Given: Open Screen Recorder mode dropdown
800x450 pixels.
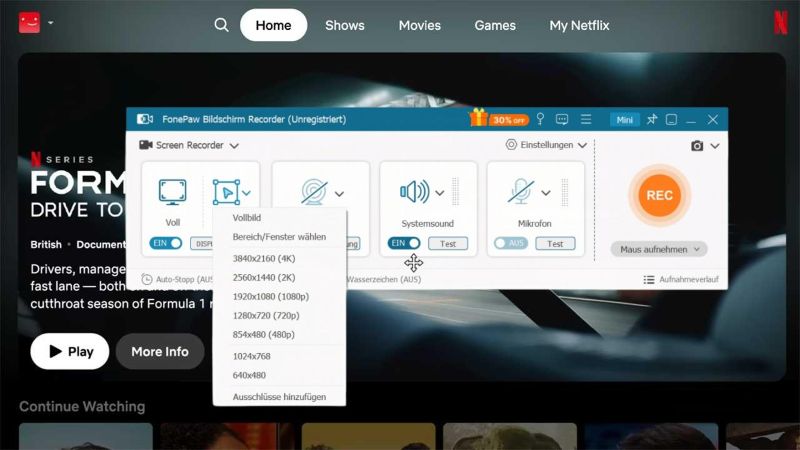Looking at the screenshot, I should click(x=189, y=145).
